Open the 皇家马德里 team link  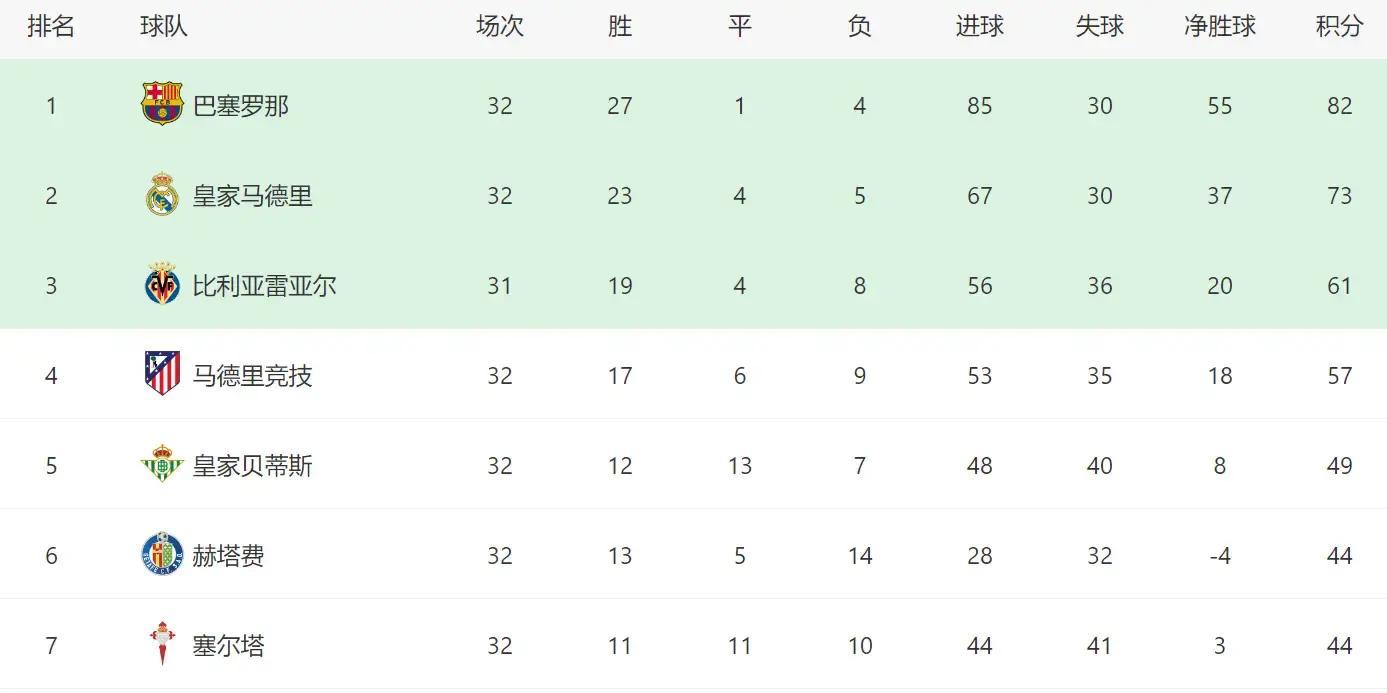pyautogui.click(x=252, y=196)
